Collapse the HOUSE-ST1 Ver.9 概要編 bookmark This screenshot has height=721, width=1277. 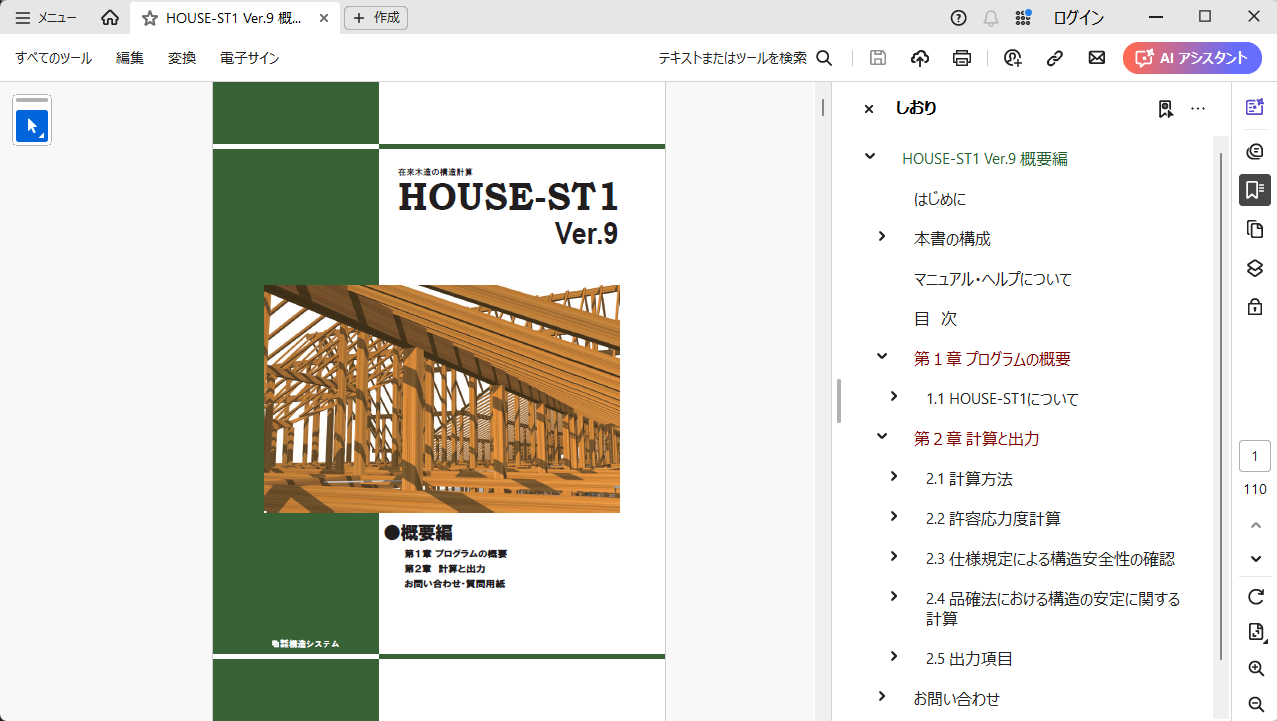870,157
